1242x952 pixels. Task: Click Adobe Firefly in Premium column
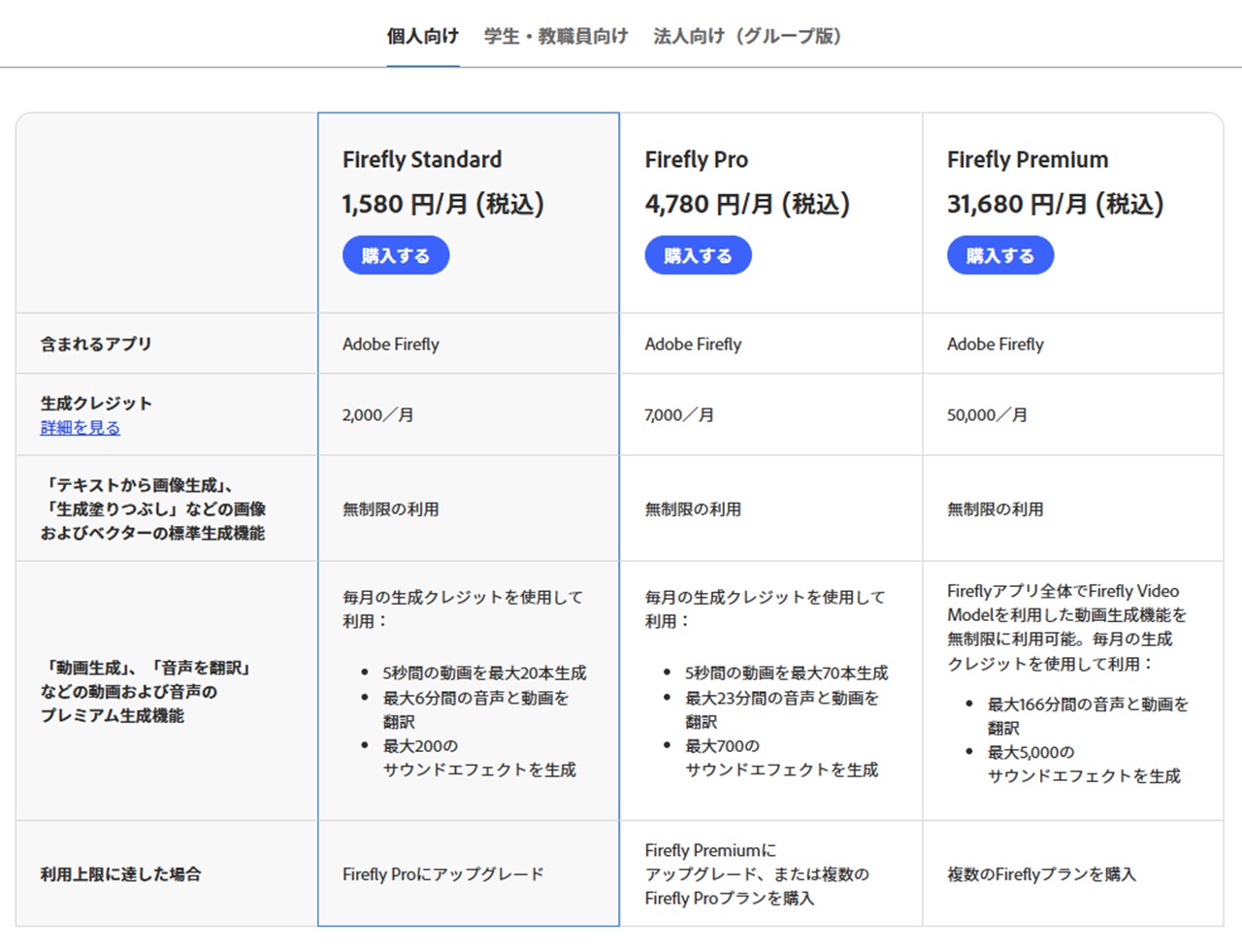pyautogui.click(x=996, y=344)
